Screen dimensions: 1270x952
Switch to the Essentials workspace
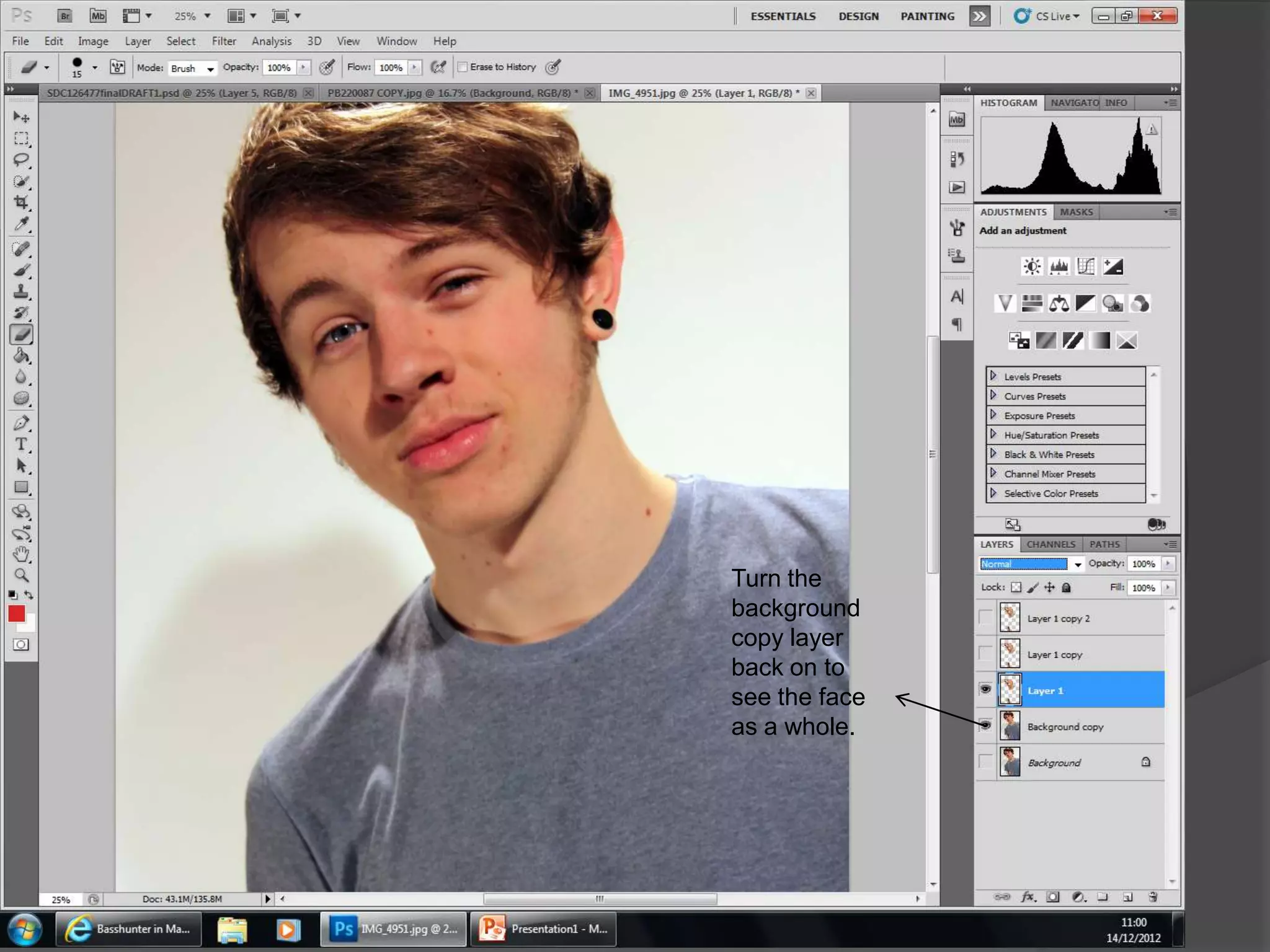point(783,16)
